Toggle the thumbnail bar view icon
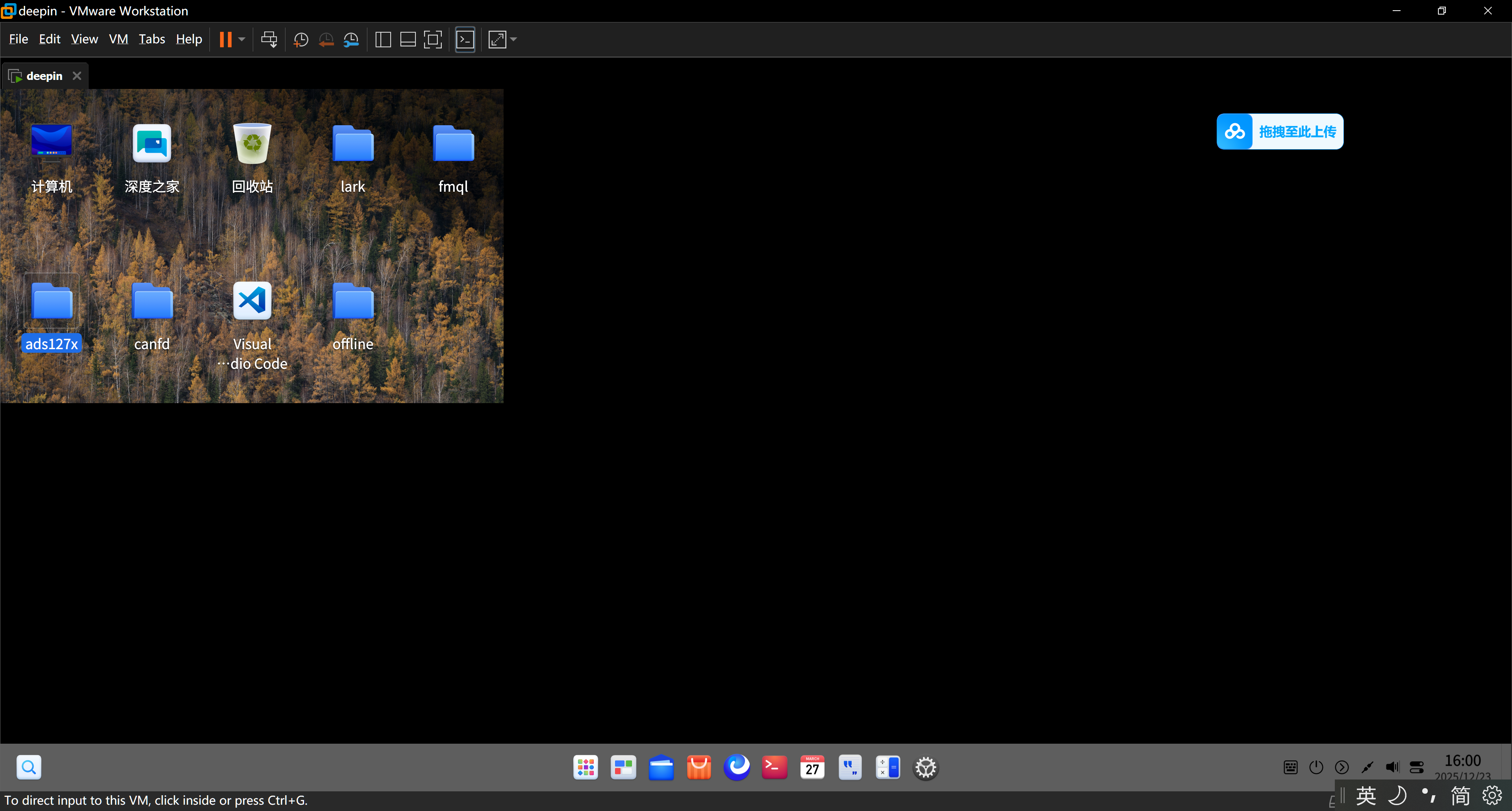Viewport: 1512px width, 811px height. (x=408, y=39)
